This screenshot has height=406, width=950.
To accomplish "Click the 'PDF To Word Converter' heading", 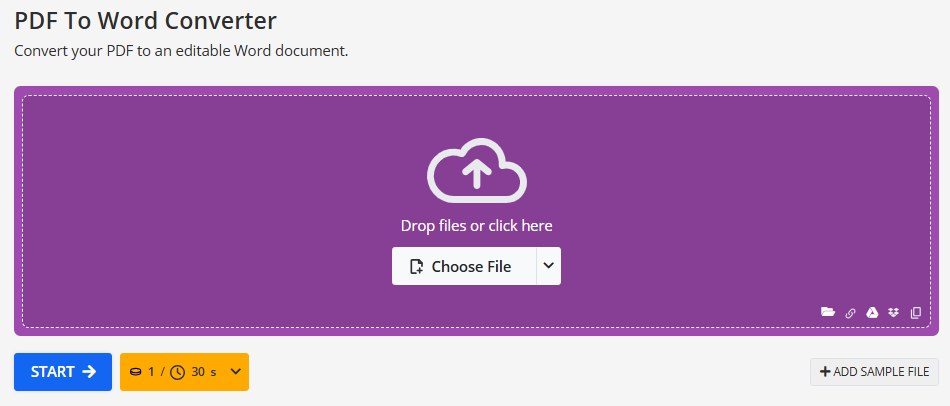I will (x=145, y=21).
